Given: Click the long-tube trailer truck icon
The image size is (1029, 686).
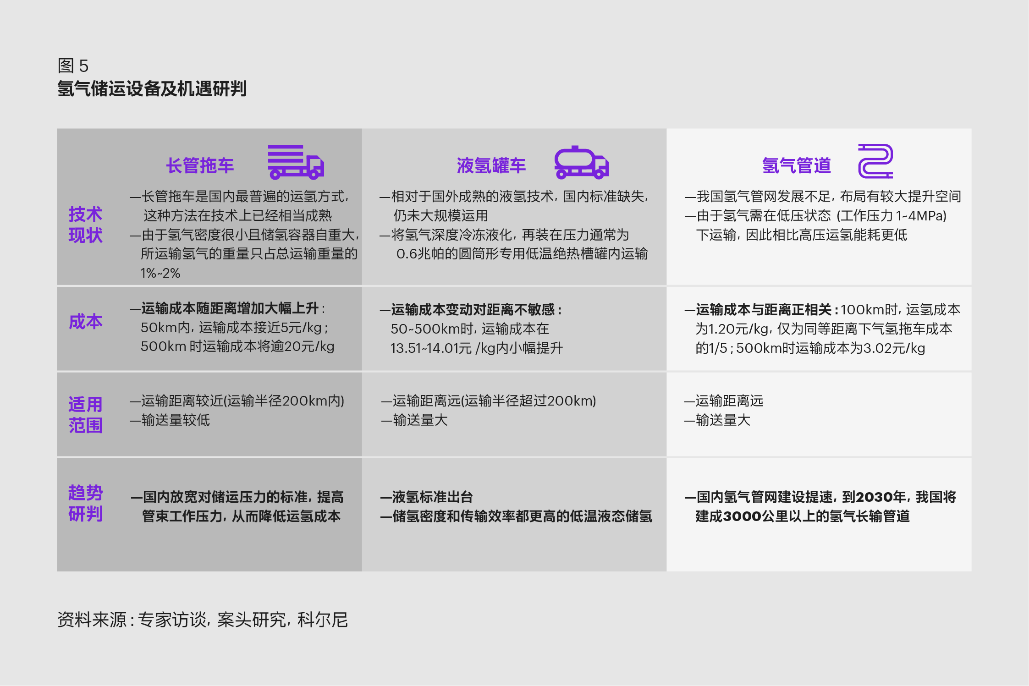Looking at the screenshot, I should [295, 162].
